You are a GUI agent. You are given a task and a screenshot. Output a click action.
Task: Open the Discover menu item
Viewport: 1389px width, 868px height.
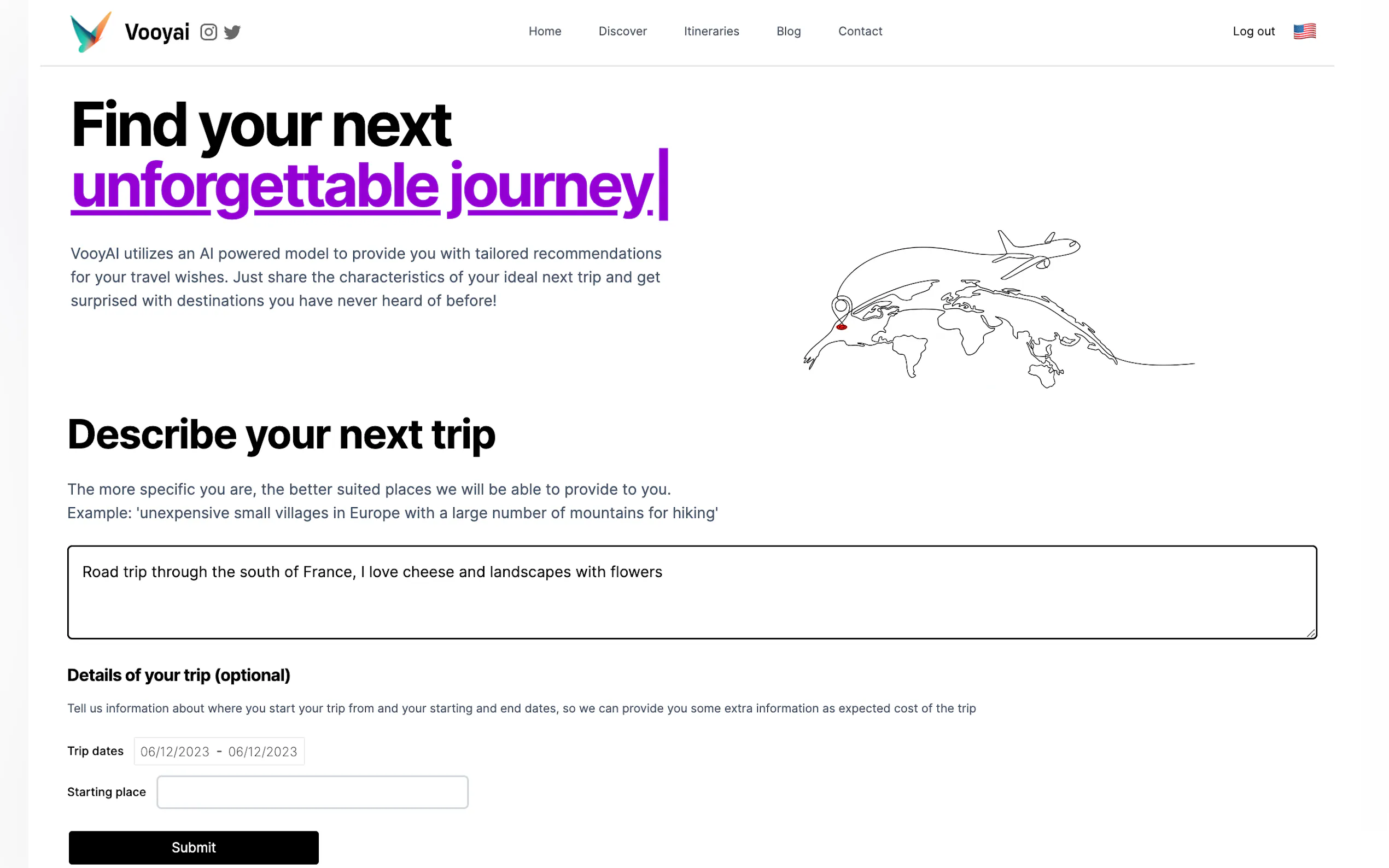point(622,32)
